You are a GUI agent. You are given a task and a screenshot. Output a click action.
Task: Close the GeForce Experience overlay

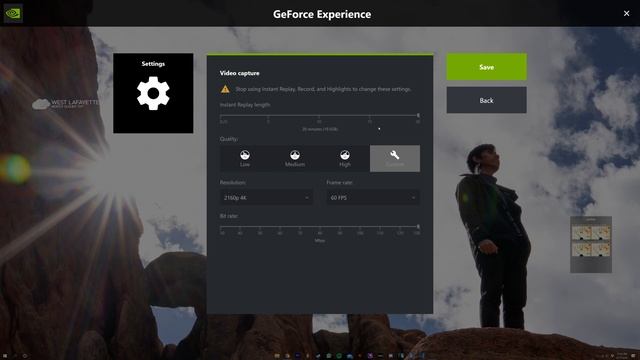(627, 13)
